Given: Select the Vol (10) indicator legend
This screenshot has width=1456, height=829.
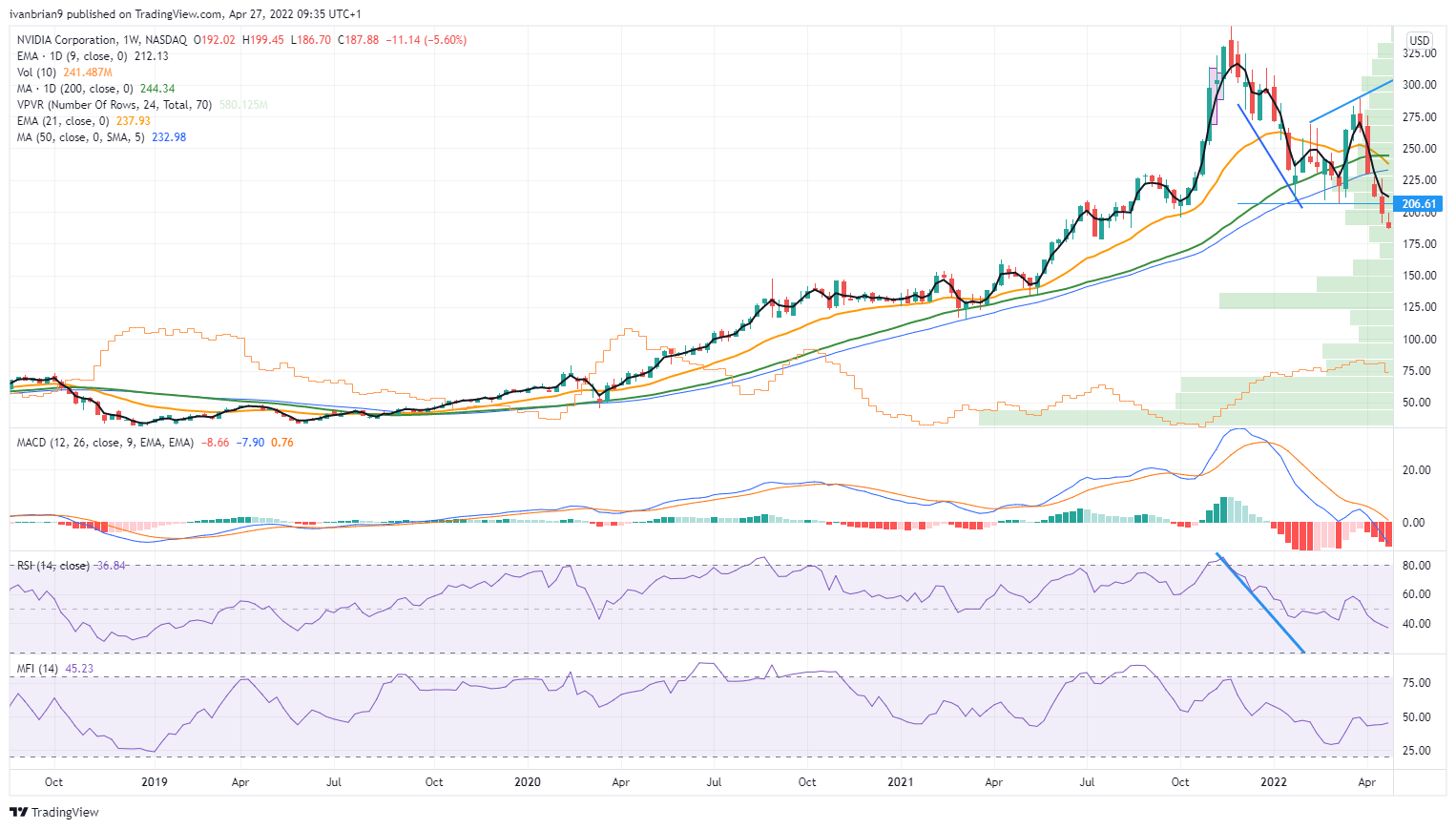Looking at the screenshot, I should click(37, 73).
